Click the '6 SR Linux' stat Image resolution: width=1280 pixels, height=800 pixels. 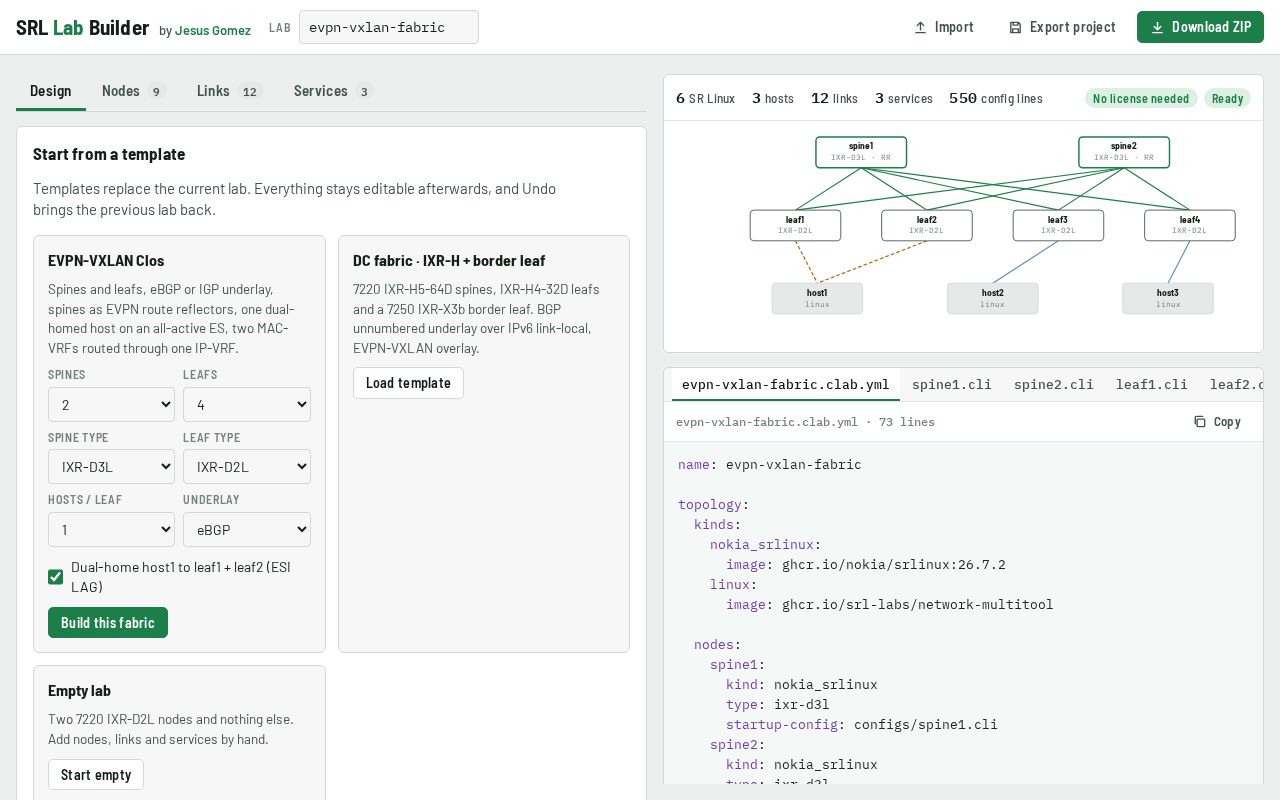pos(706,98)
